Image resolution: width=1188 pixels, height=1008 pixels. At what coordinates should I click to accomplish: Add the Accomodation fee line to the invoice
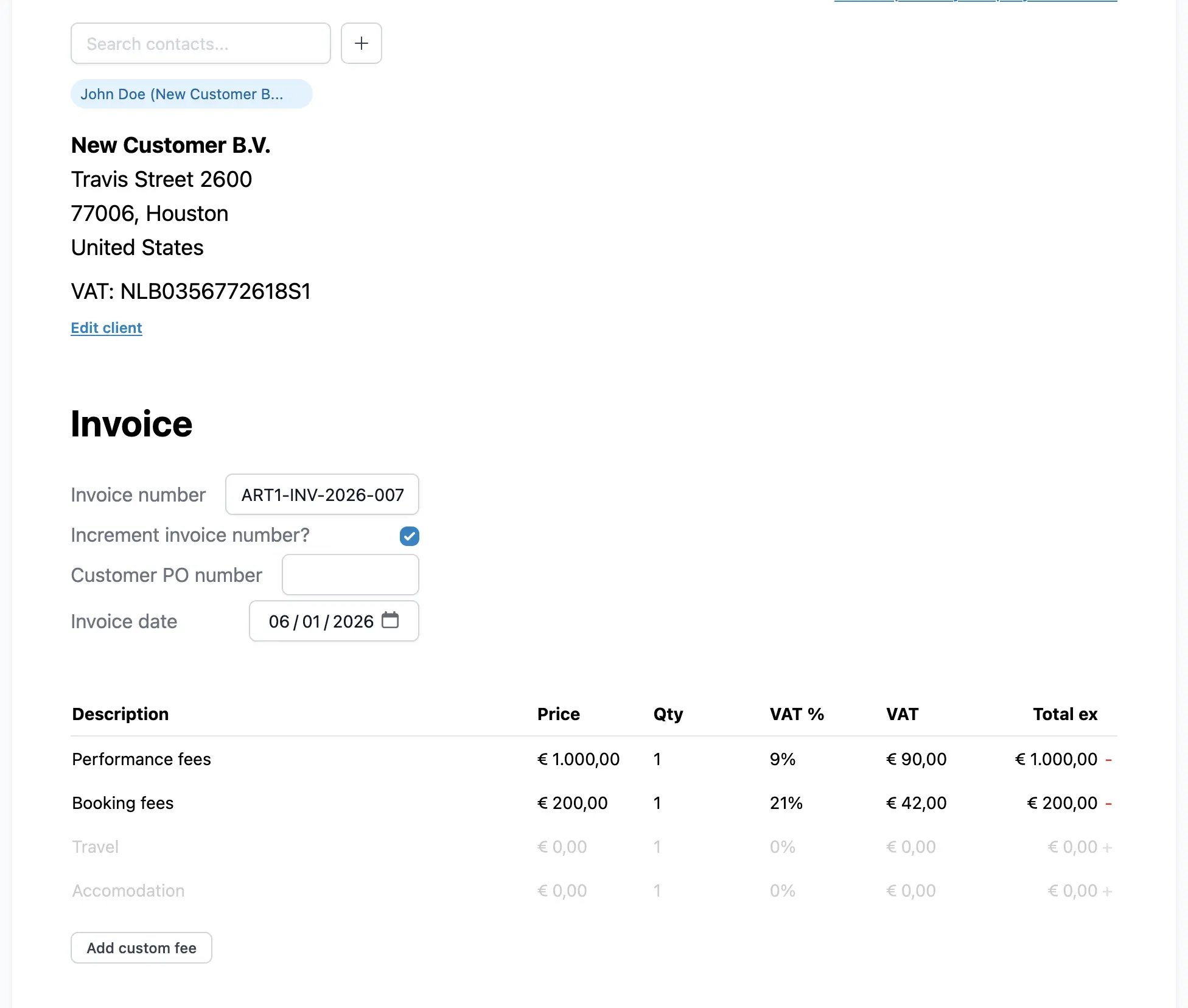pos(1109,890)
